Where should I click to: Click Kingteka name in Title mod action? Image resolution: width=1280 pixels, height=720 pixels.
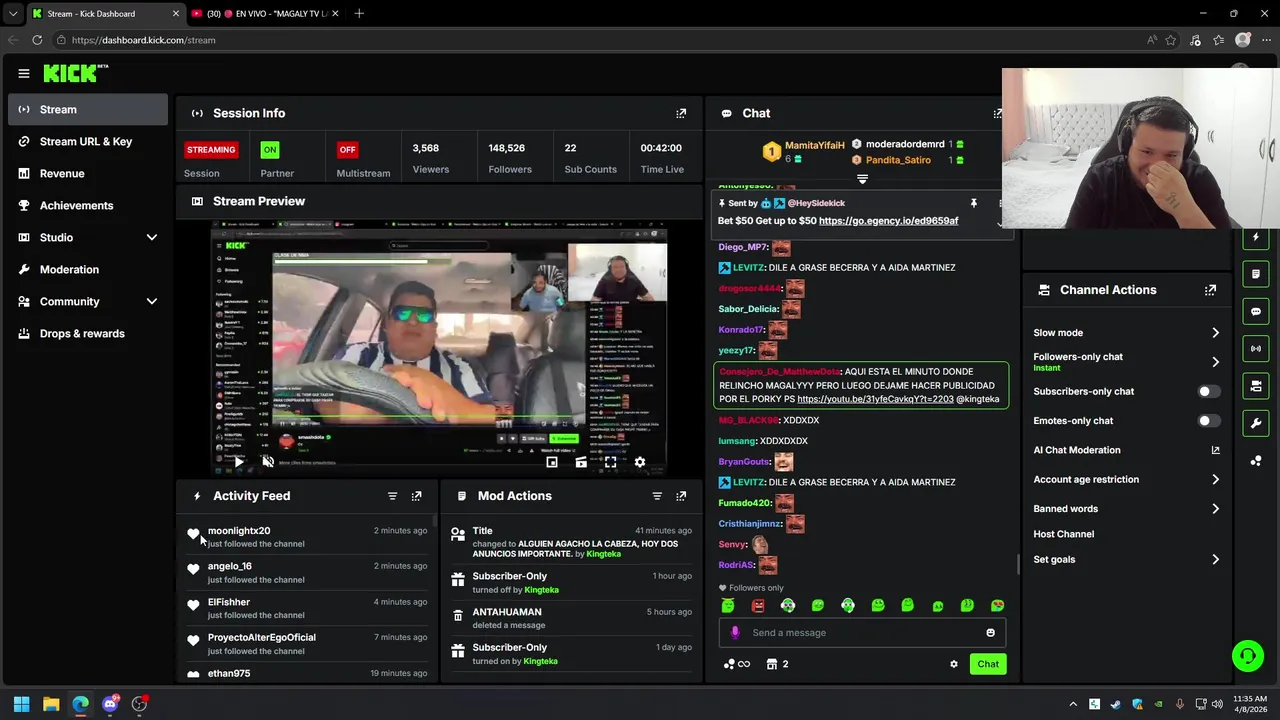[x=603, y=554]
